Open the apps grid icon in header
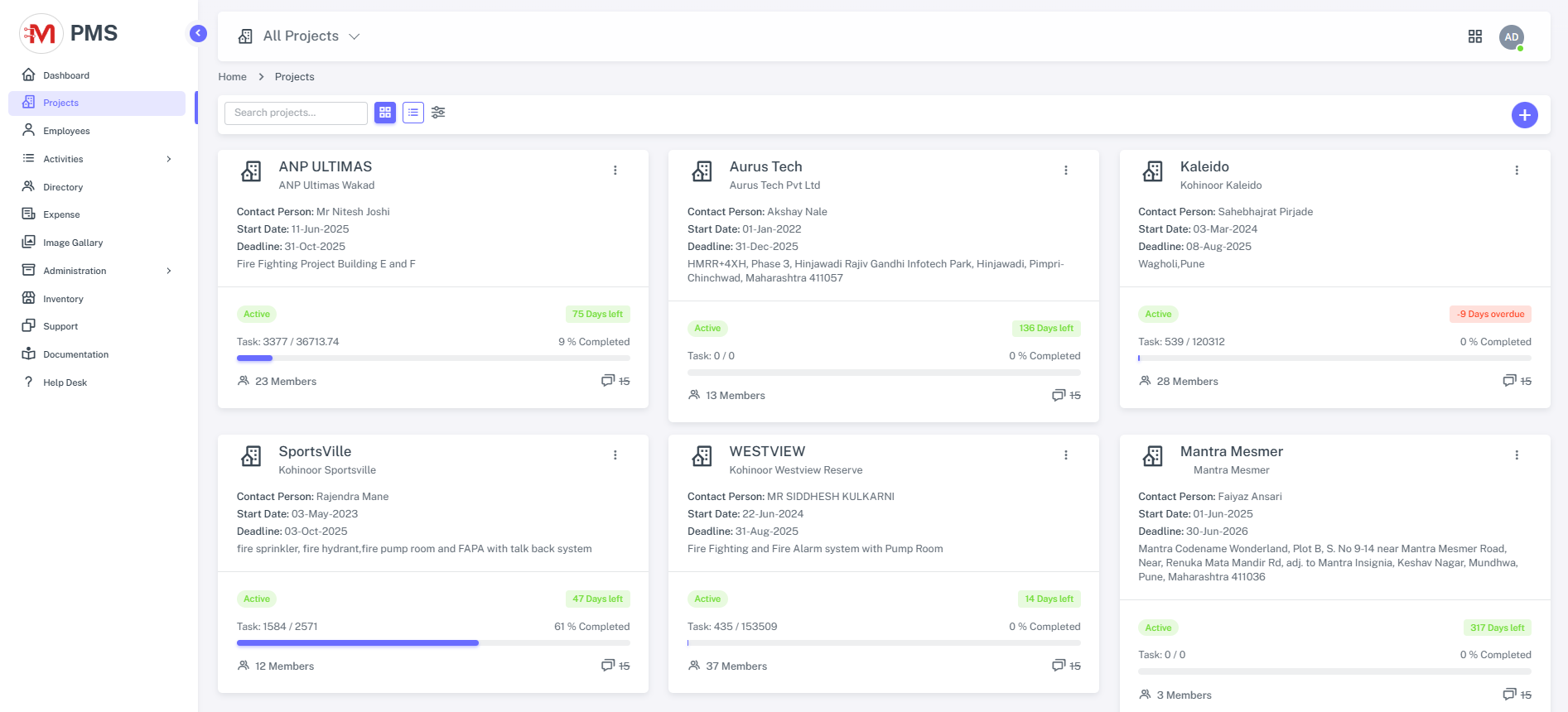The image size is (1568, 712). (1474, 36)
